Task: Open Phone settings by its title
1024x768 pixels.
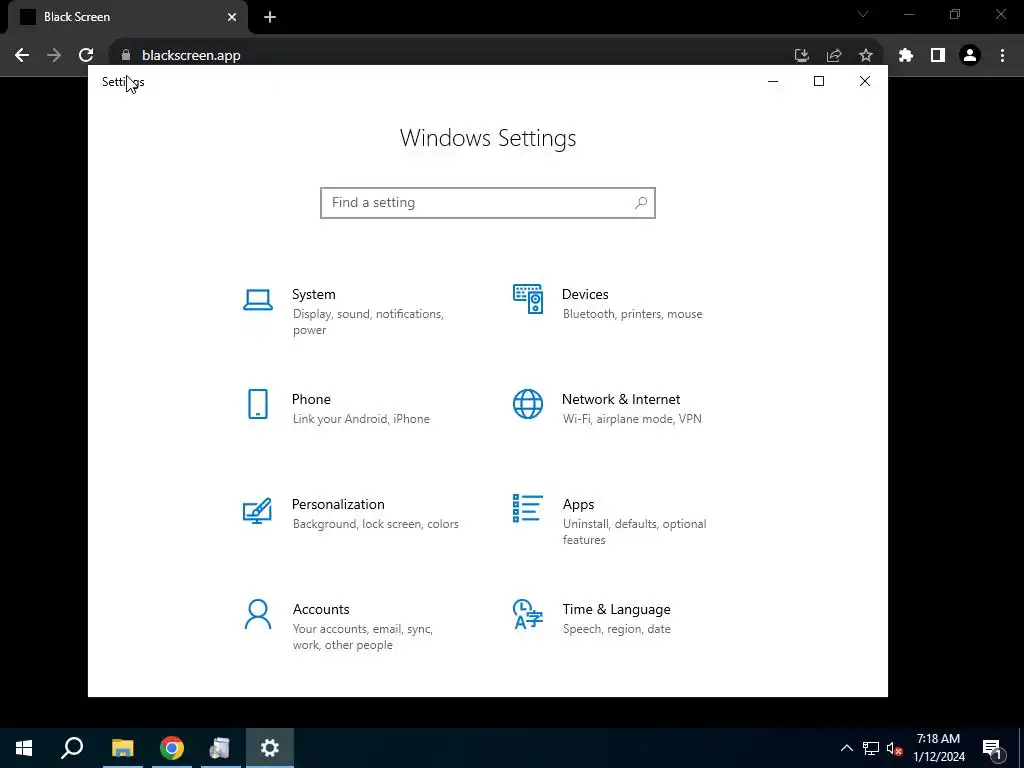Action: (x=311, y=399)
